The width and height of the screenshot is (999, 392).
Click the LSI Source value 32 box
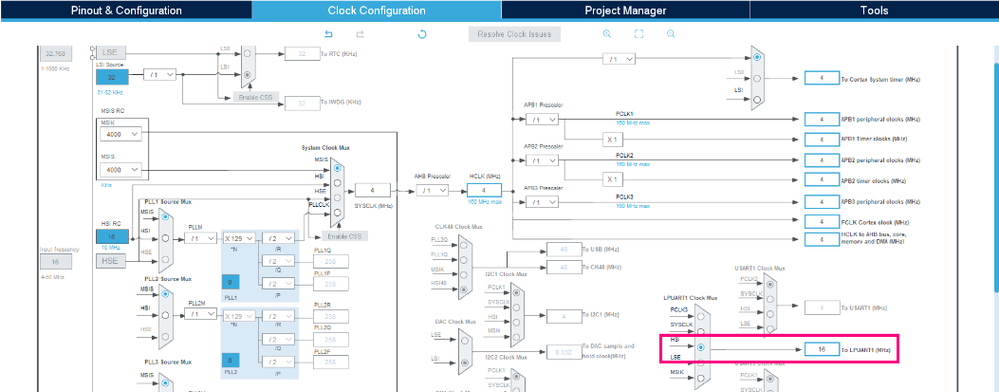click(112, 77)
